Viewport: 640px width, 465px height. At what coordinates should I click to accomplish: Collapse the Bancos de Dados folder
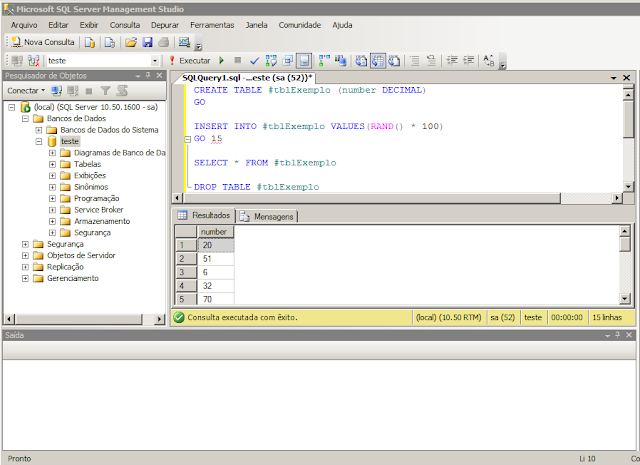tap(25, 119)
